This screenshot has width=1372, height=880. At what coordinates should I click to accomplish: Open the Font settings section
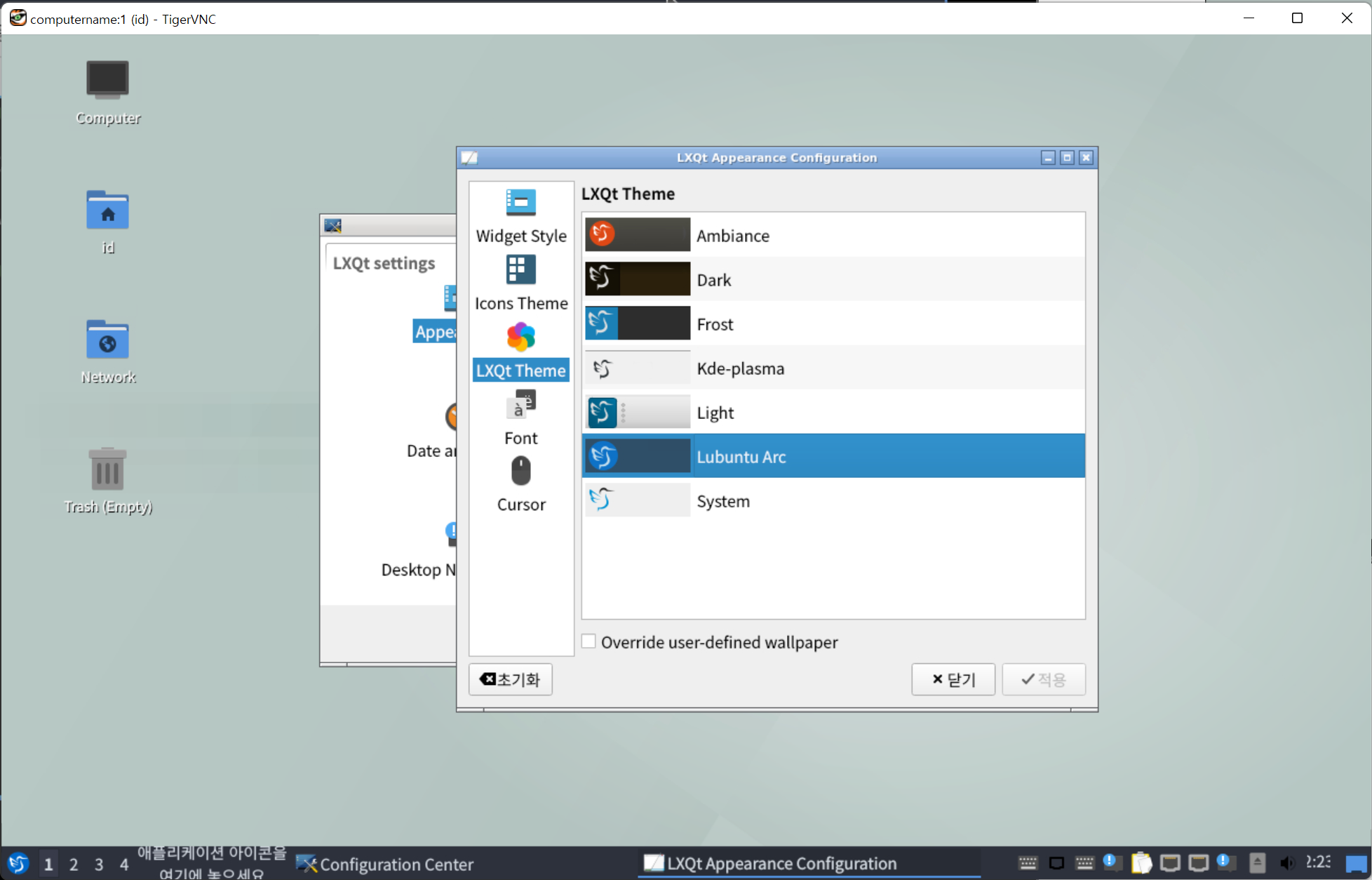click(521, 418)
